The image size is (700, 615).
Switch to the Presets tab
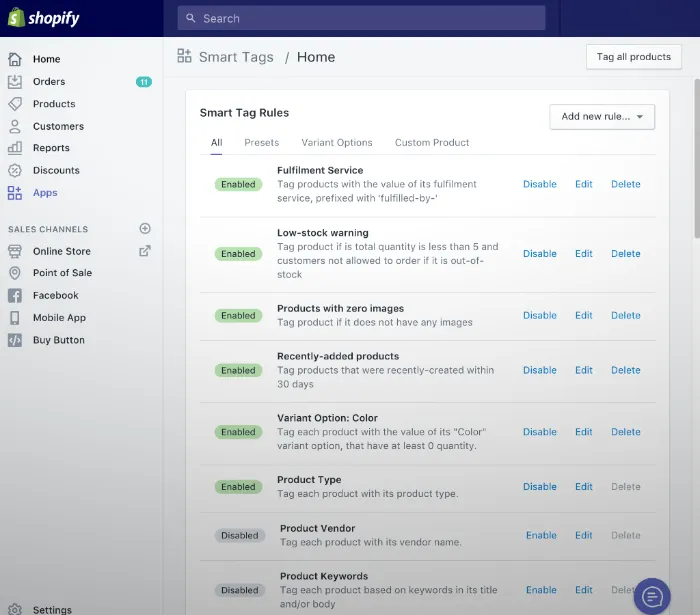click(261, 143)
